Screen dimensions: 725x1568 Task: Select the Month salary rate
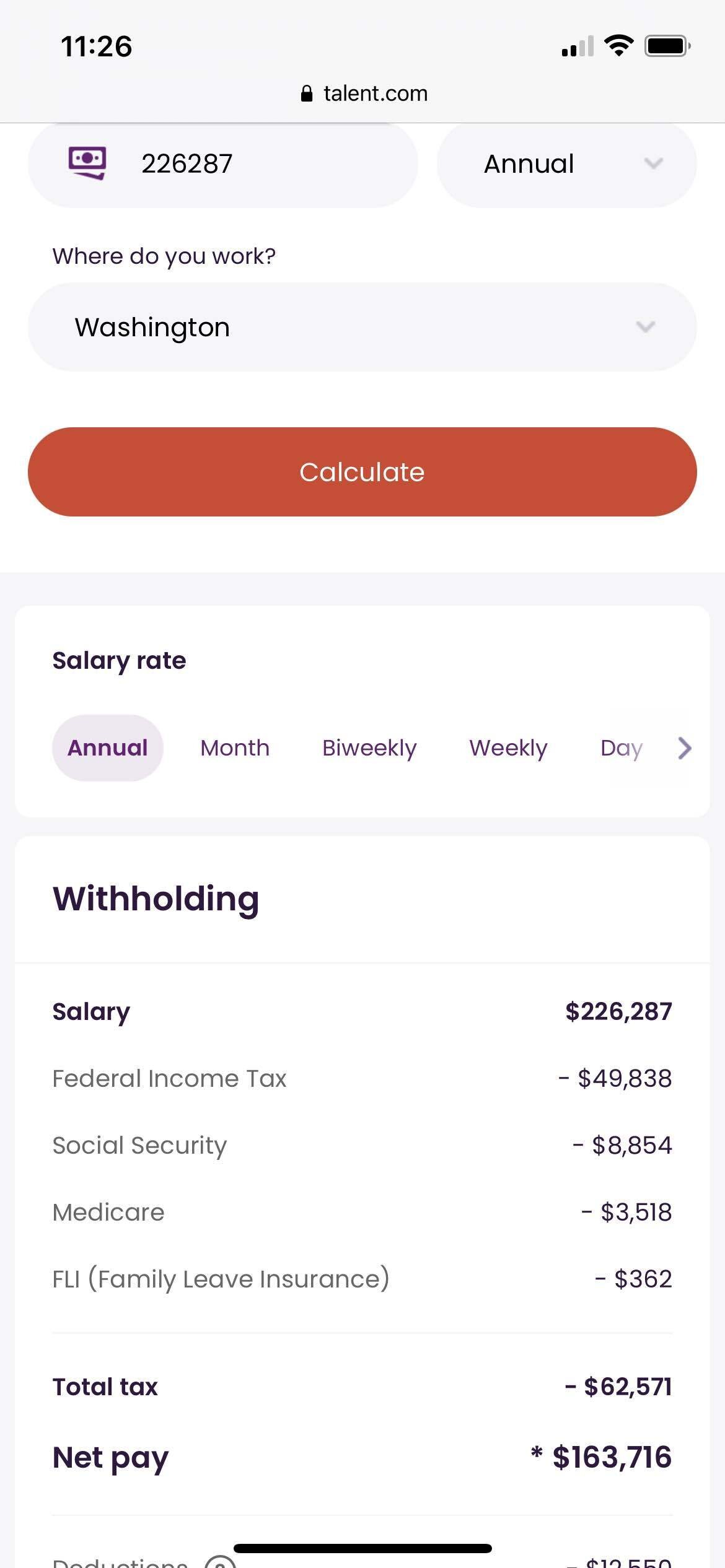(234, 747)
